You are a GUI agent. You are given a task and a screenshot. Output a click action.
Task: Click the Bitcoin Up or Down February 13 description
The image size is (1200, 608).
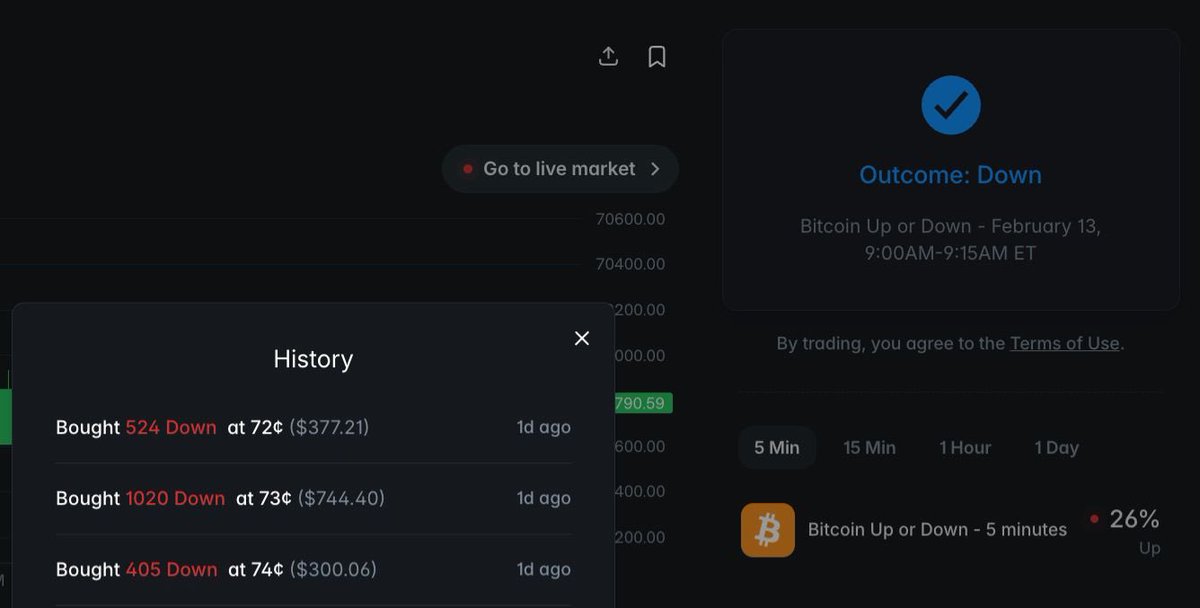pos(951,240)
